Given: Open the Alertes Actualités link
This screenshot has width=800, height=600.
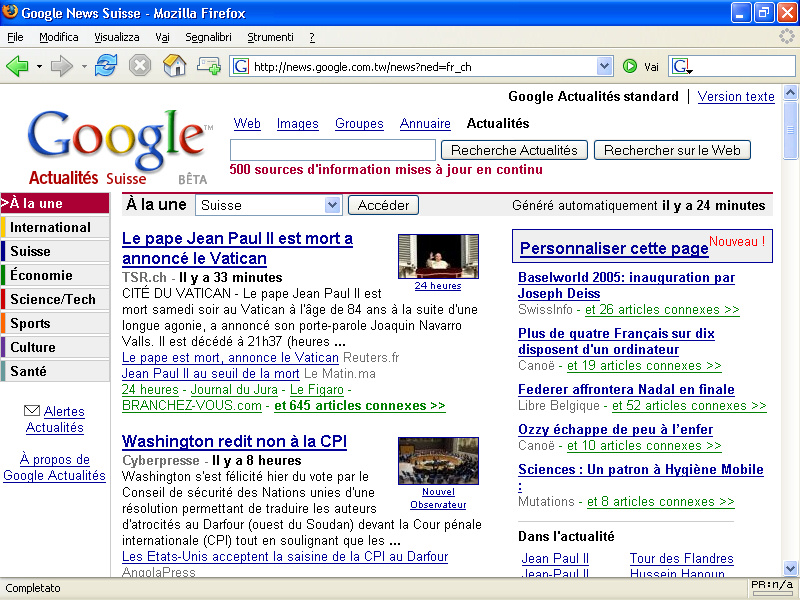Looking at the screenshot, I should pos(55,419).
